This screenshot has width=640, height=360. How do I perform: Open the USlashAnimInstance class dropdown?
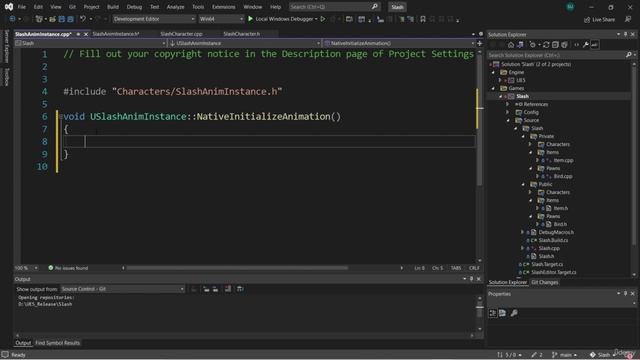click(x=244, y=43)
